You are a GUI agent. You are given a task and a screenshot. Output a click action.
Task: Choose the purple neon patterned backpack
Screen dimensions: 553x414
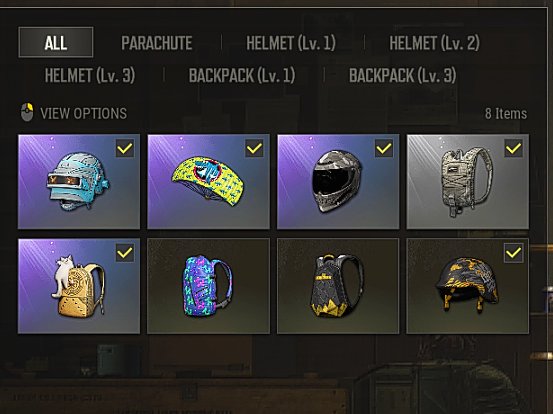pyautogui.click(x=208, y=286)
